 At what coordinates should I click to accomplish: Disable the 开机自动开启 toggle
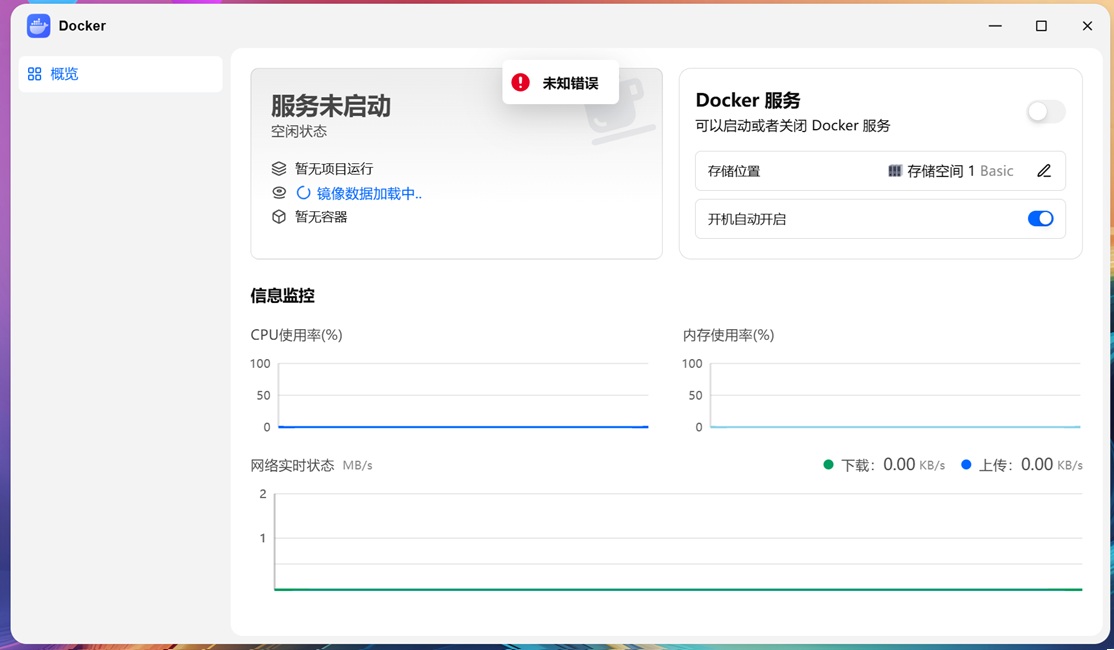tap(1040, 219)
